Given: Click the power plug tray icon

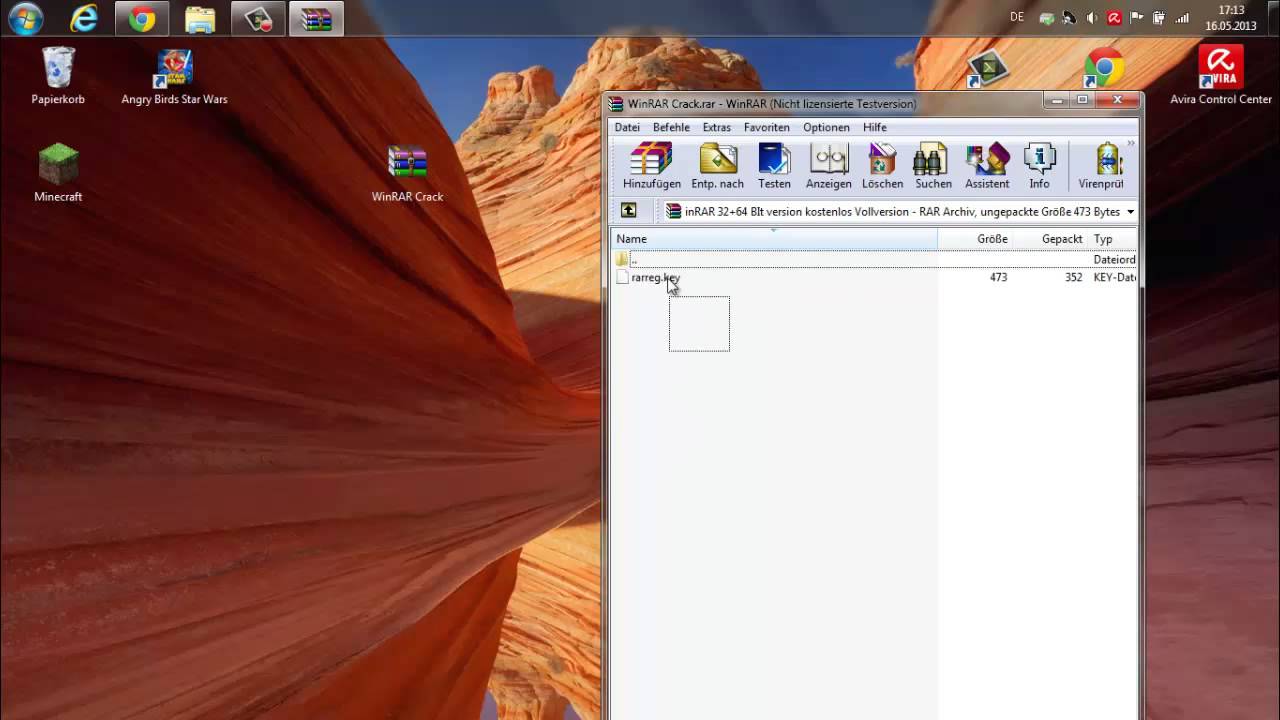Looking at the screenshot, I should [x=1159, y=18].
